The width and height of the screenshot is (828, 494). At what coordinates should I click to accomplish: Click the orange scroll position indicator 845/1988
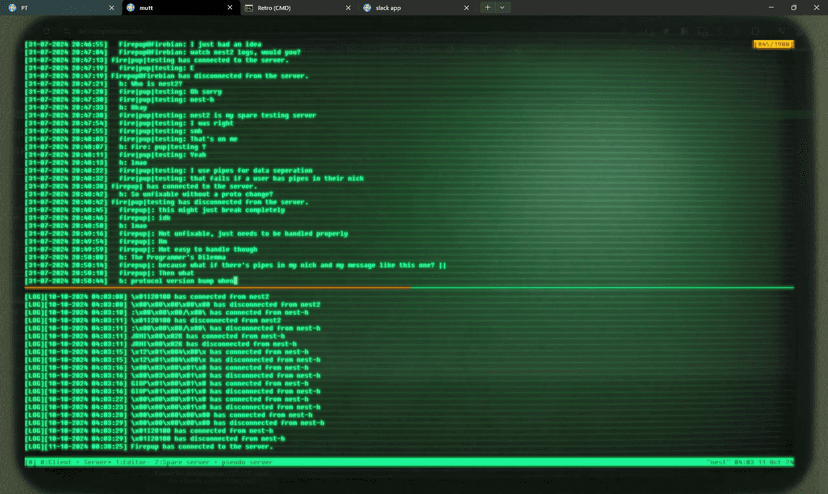(773, 44)
